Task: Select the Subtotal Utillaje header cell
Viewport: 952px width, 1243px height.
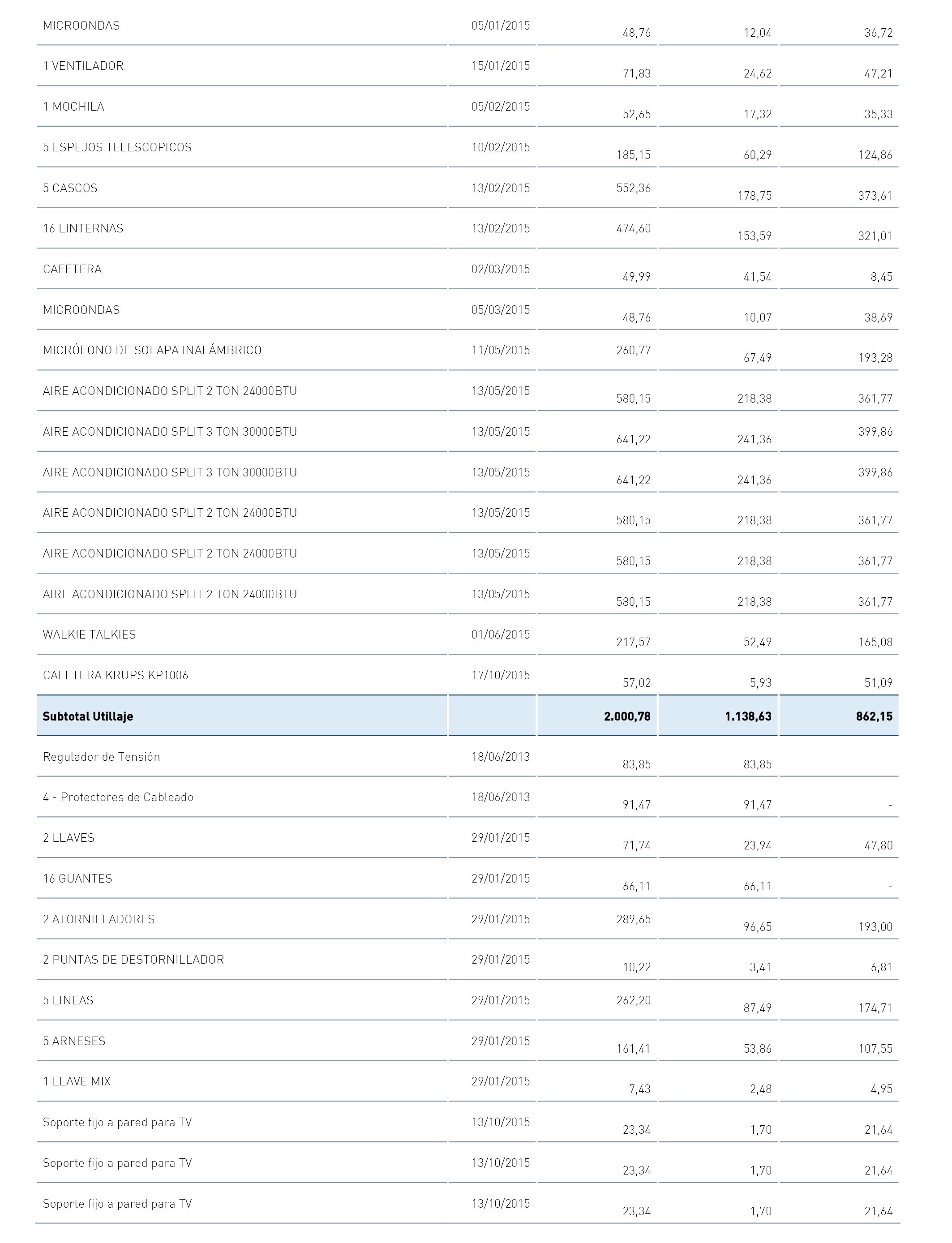Action: [x=242, y=716]
